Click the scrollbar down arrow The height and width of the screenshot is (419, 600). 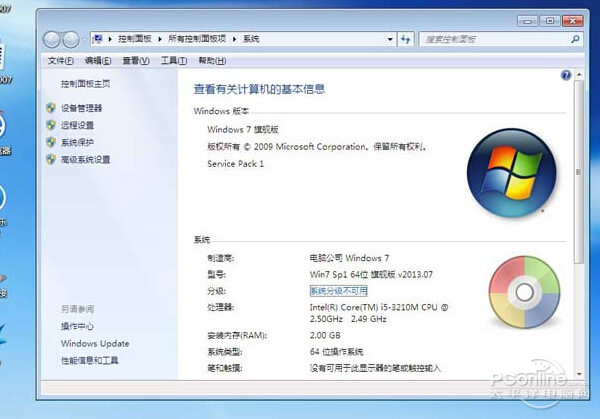(x=579, y=373)
